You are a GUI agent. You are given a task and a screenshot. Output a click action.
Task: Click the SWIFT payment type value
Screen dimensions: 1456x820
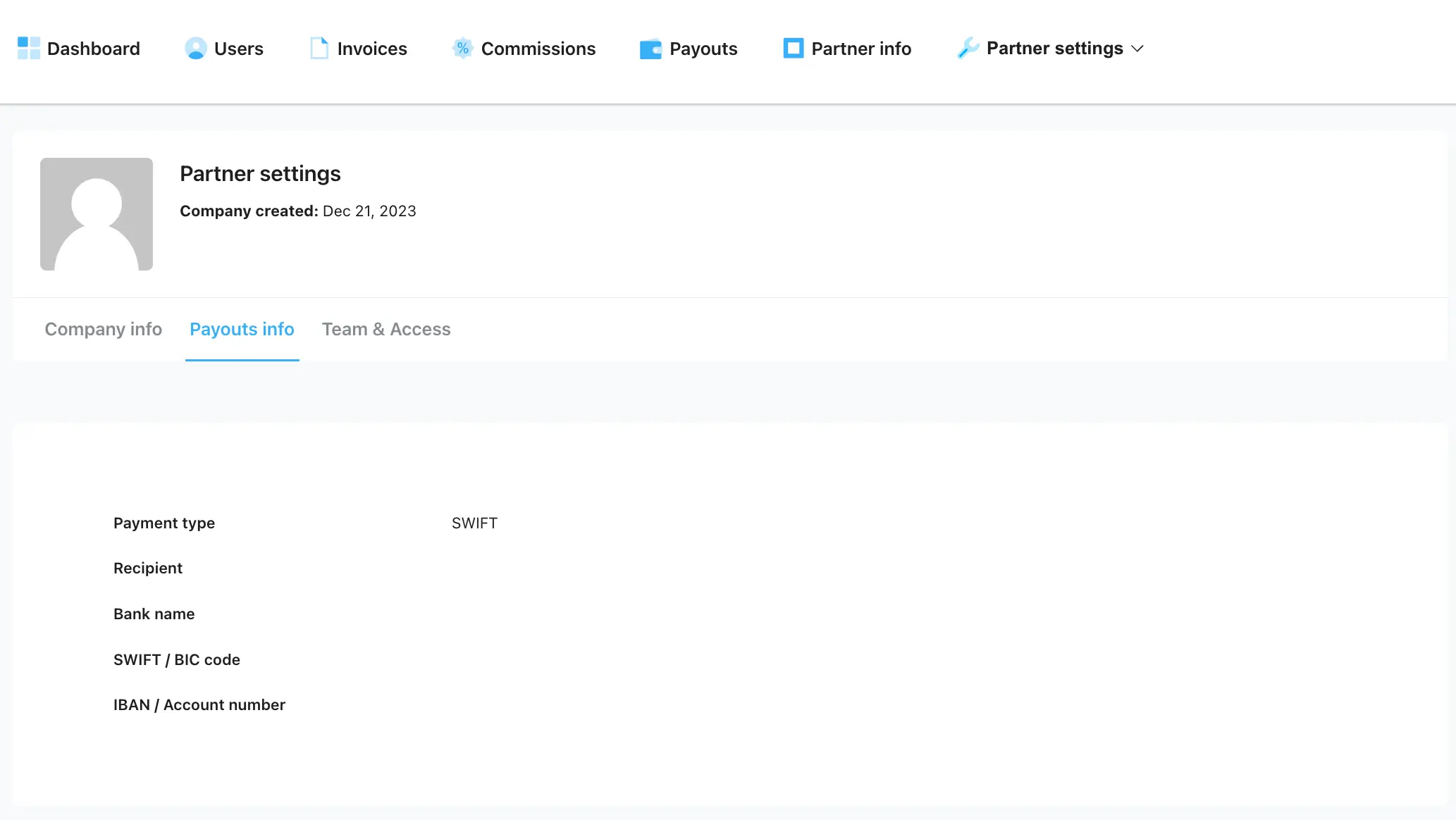[x=474, y=523]
